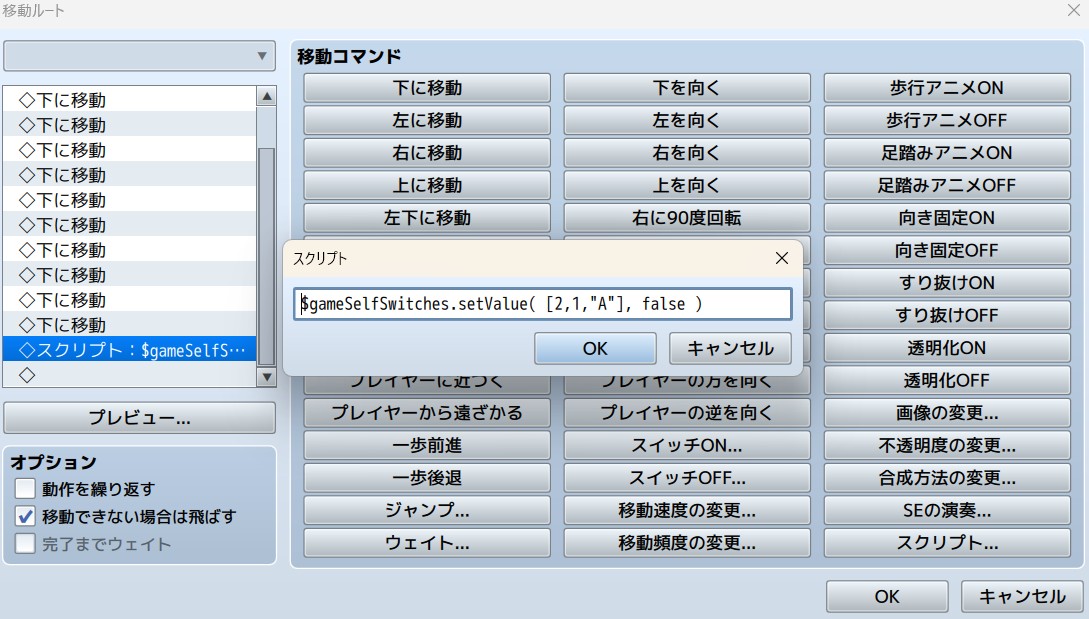Click キャンセル in the スクリプト dialog
The width and height of the screenshot is (1089, 619).
click(x=730, y=348)
